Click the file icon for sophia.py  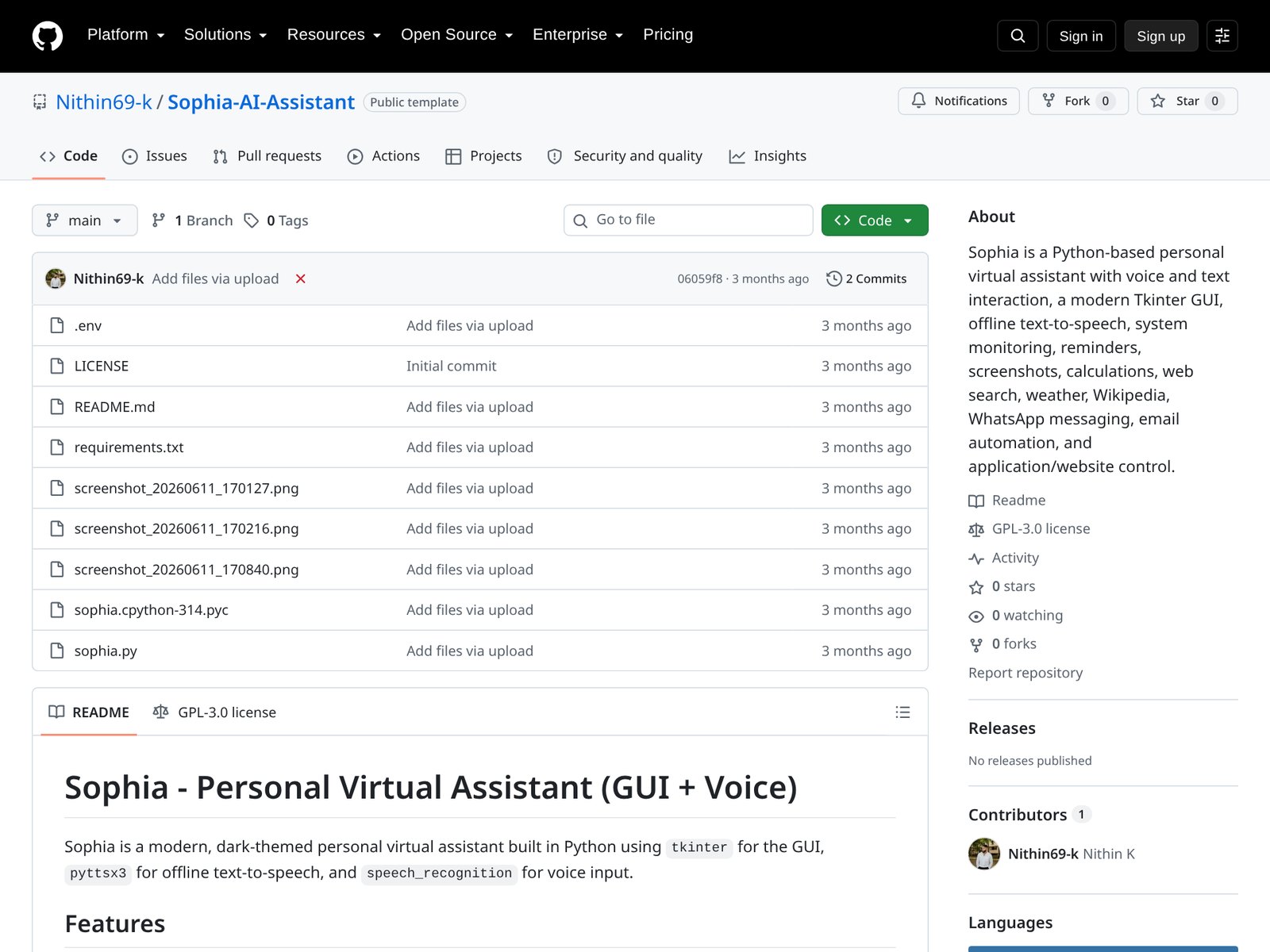[57, 651]
